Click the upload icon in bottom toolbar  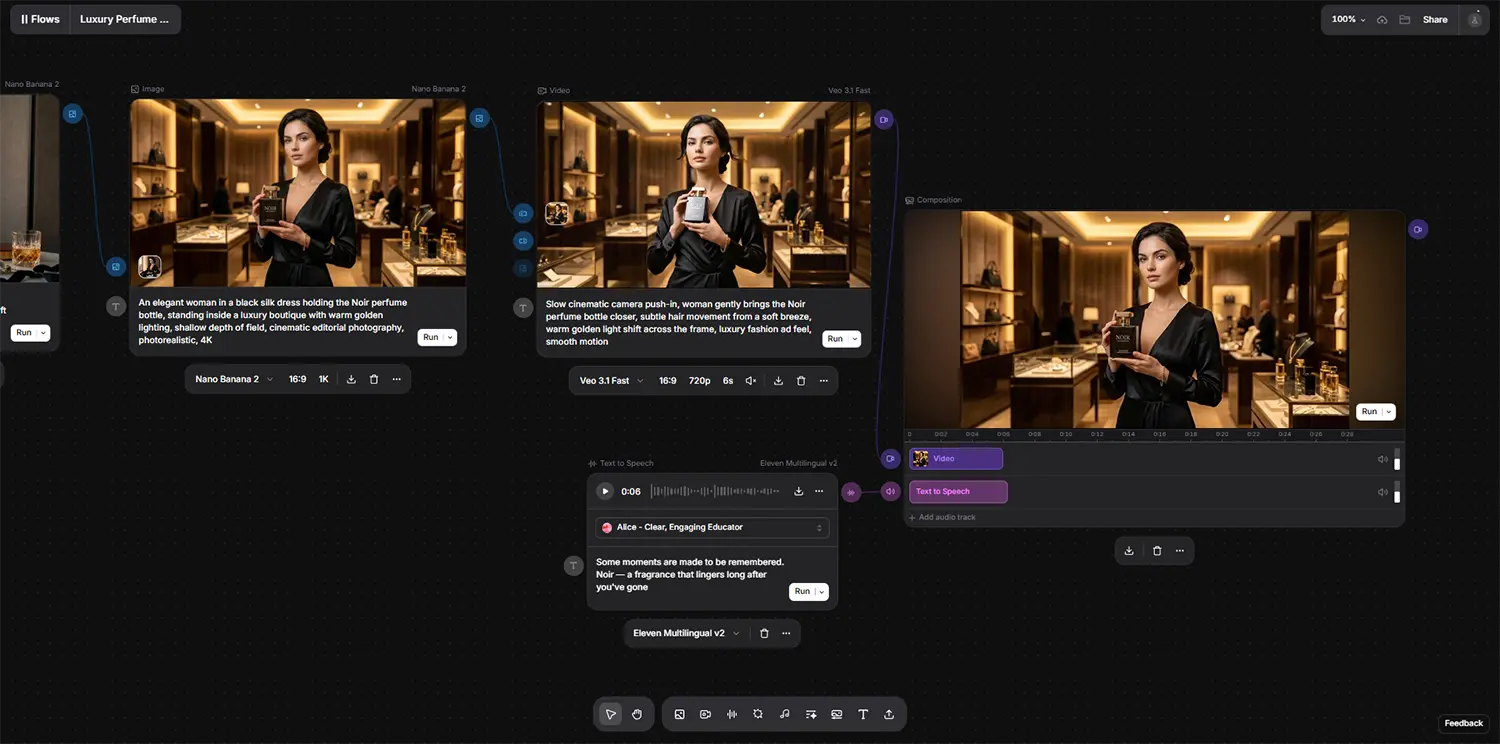click(x=889, y=714)
